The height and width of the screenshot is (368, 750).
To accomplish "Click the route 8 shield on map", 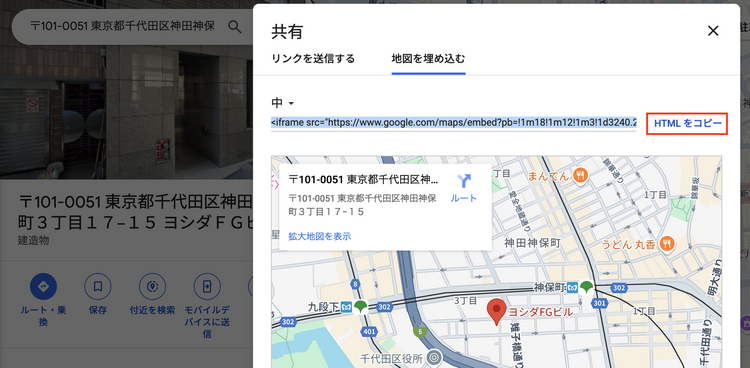I will pyautogui.click(x=355, y=284).
